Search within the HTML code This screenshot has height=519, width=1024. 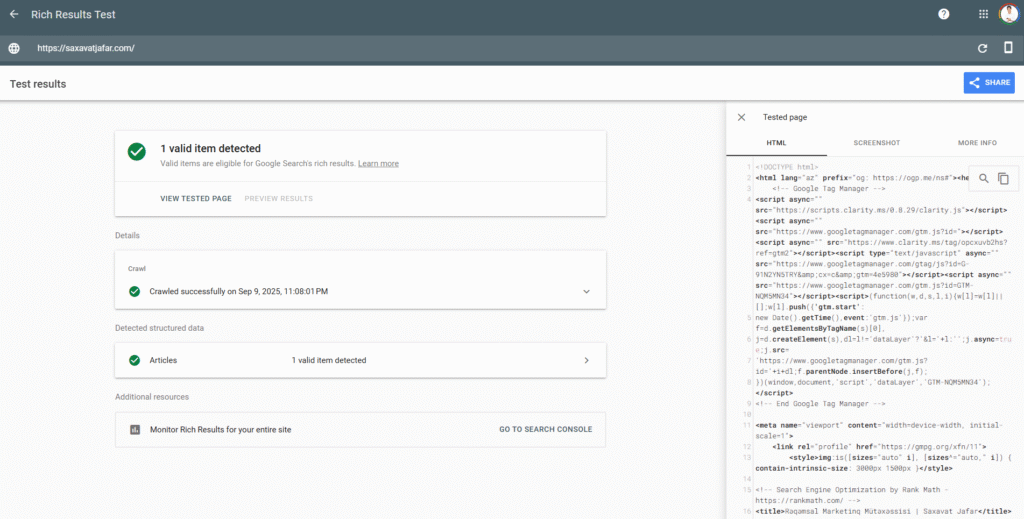pos(983,178)
